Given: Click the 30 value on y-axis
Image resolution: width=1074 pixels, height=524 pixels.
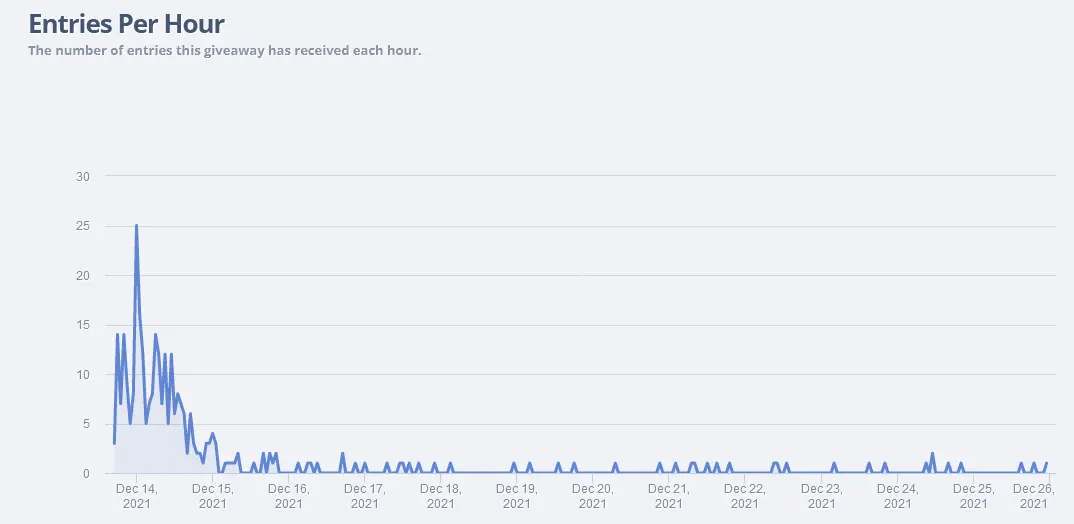Looking at the screenshot, I should pos(83,177).
